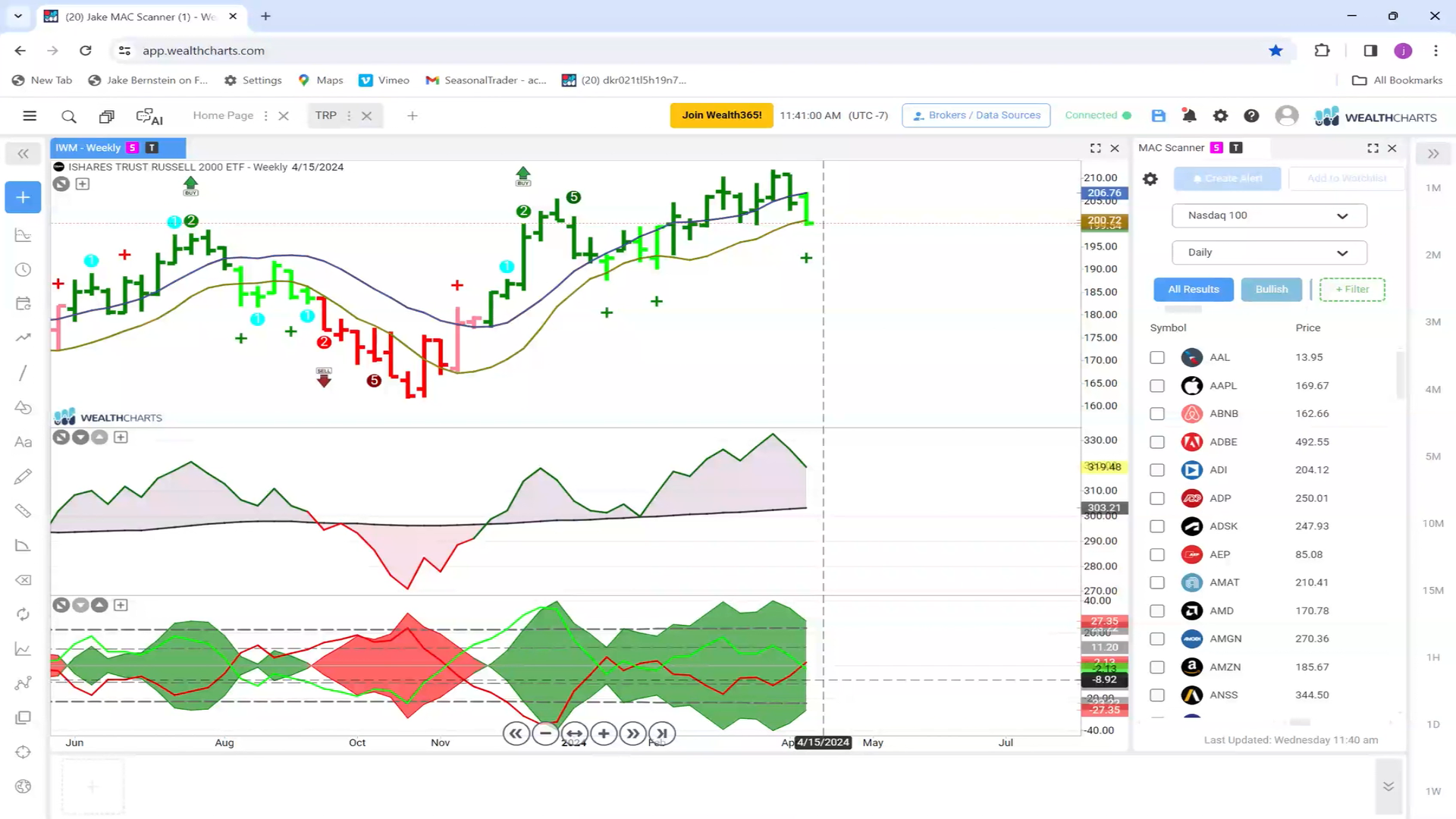Click the blue add widget plus button
This screenshot has width=1456, height=819.
(23, 198)
